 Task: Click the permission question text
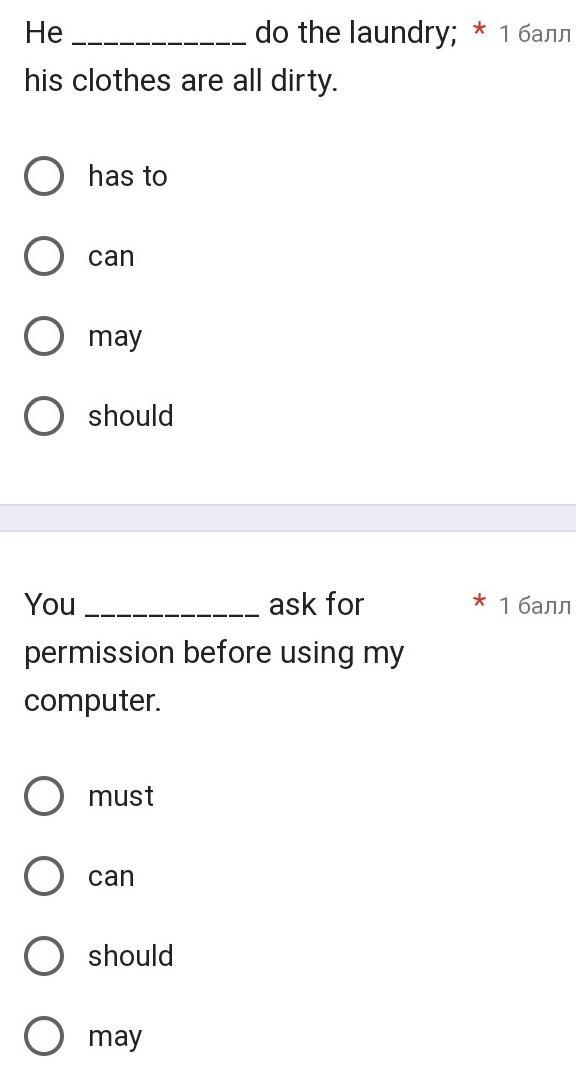coord(214,652)
